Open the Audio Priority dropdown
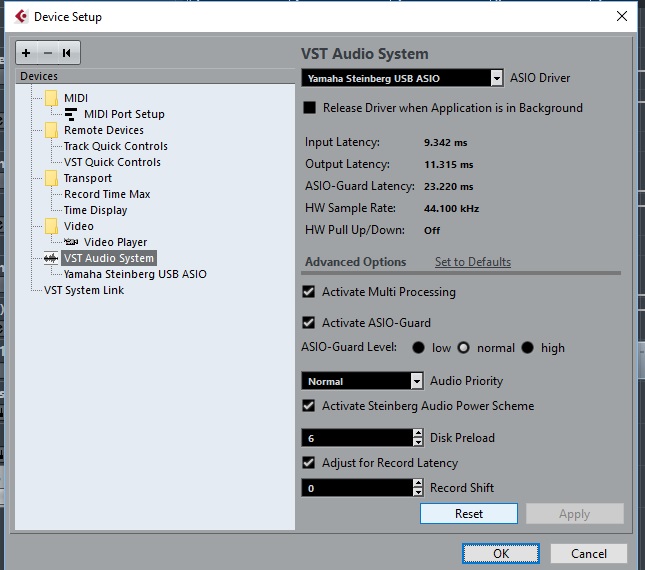Screen dimensions: 645x570 tap(417, 381)
